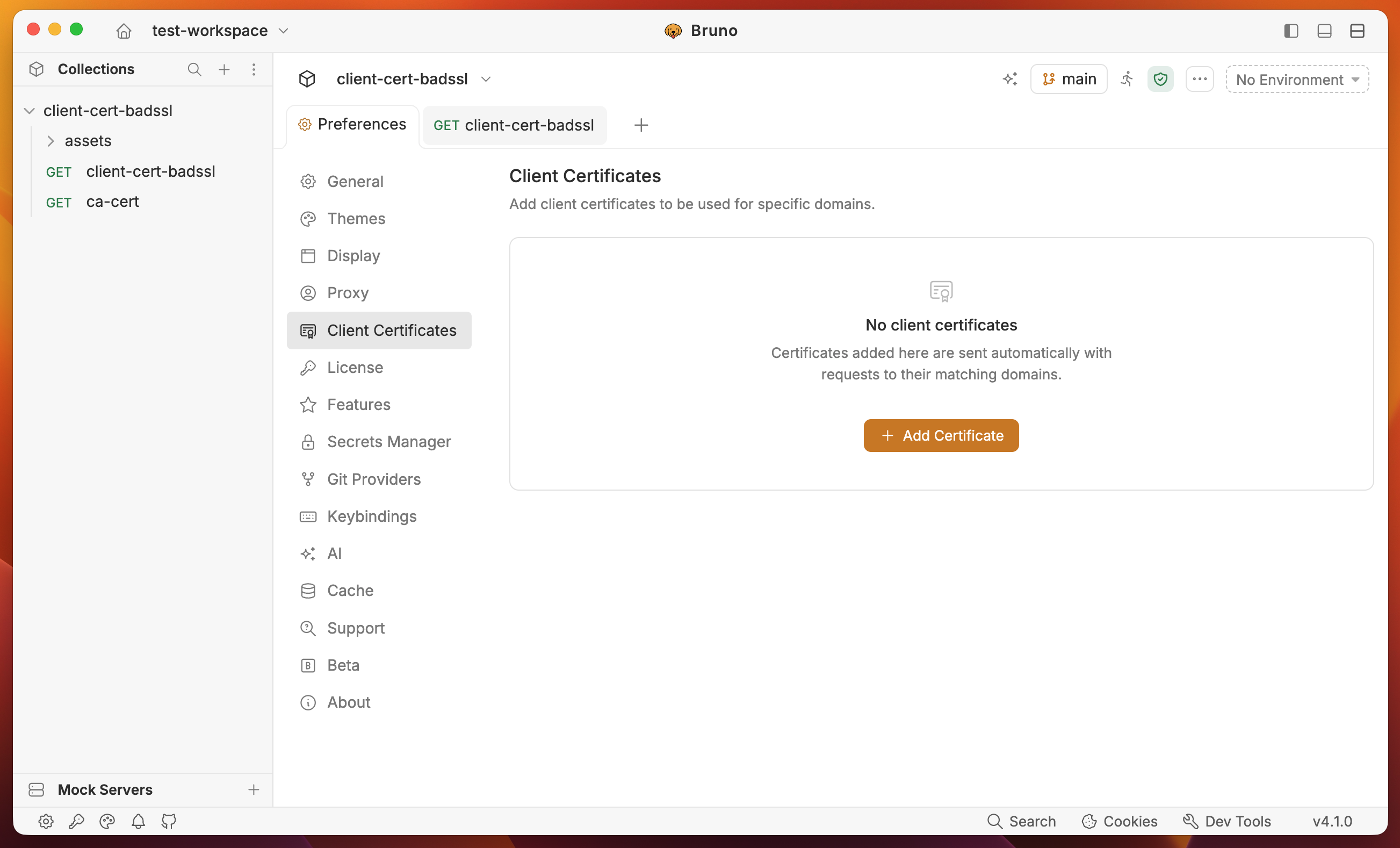Viewport: 1400px width, 848px height.
Task: Open Dev Tools in status bar
Action: click(x=1226, y=821)
